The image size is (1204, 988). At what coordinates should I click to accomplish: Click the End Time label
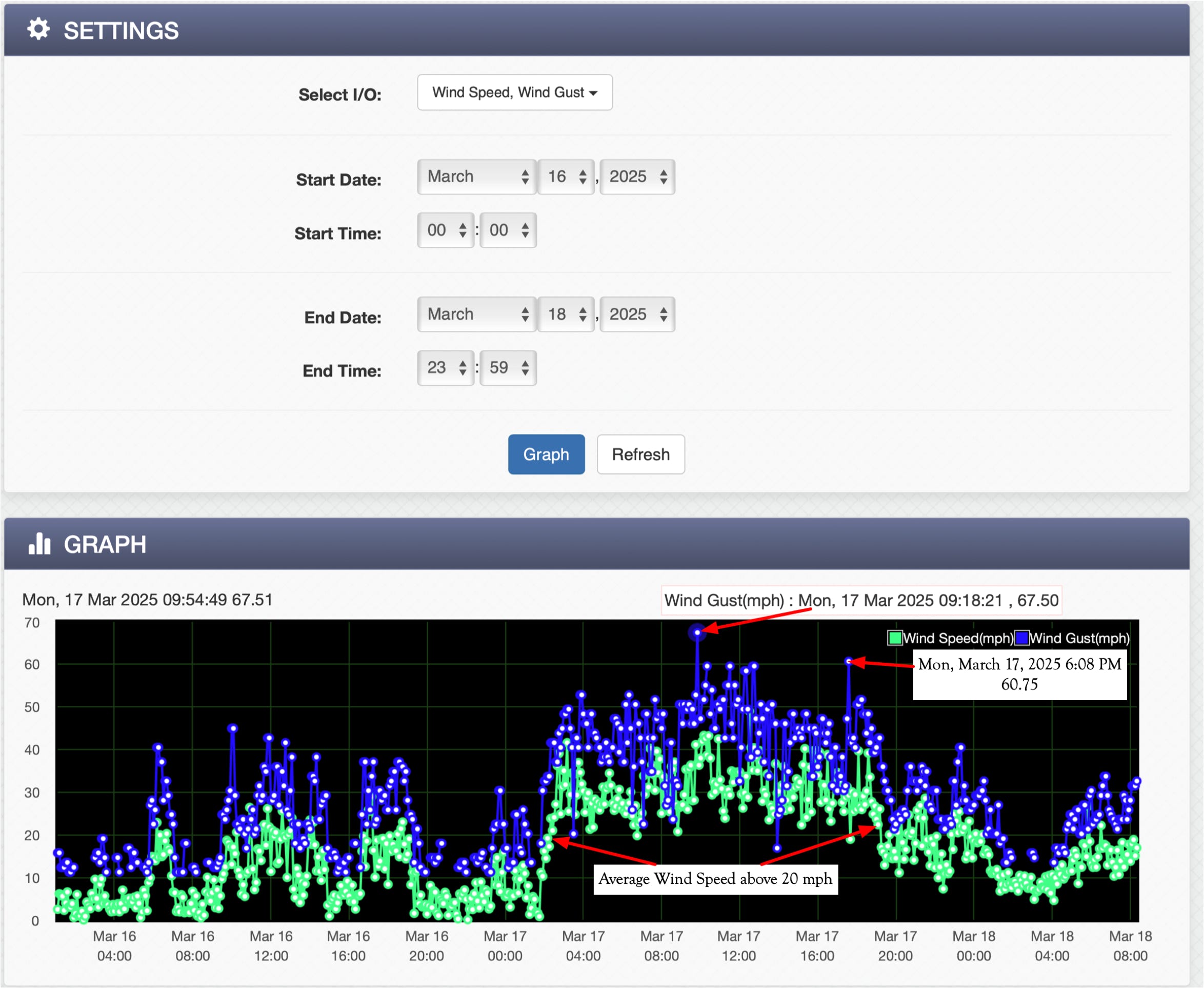tap(342, 371)
